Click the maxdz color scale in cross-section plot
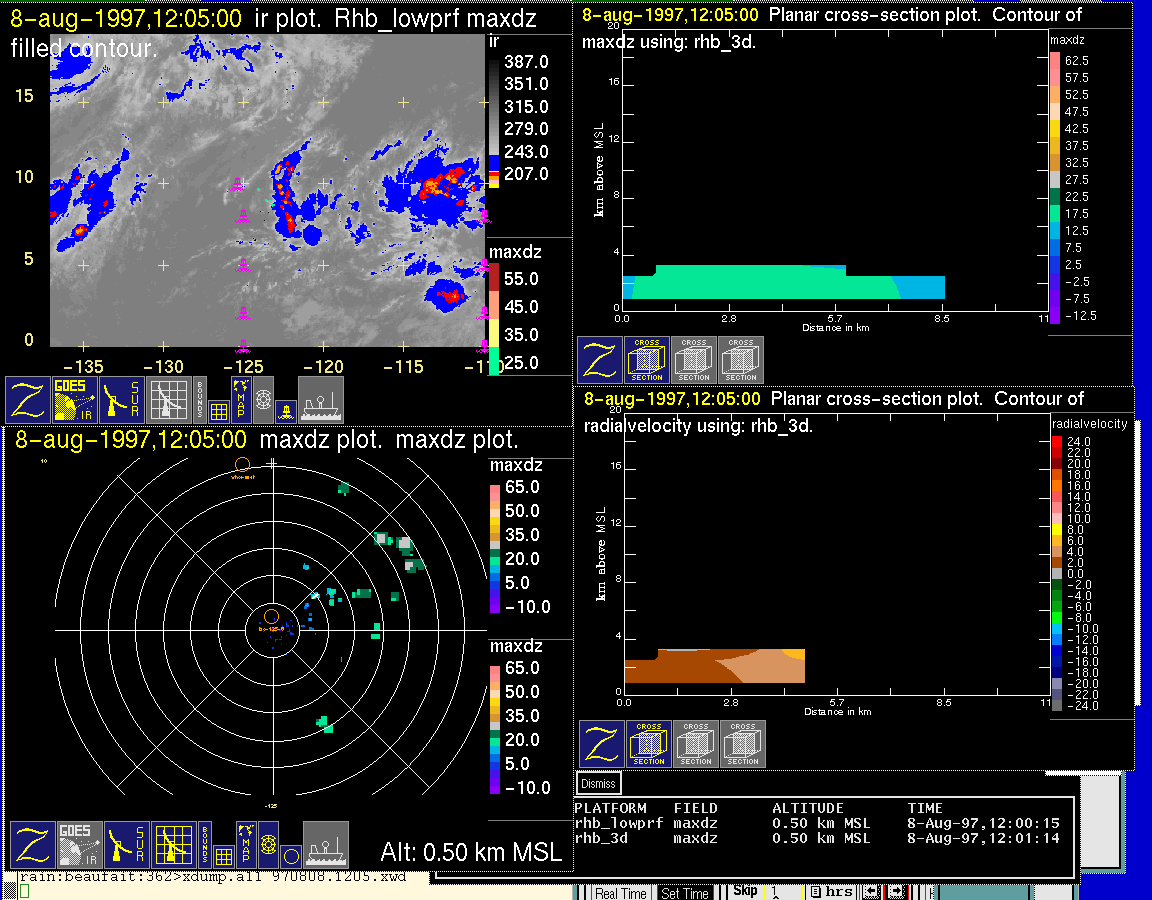 1054,188
